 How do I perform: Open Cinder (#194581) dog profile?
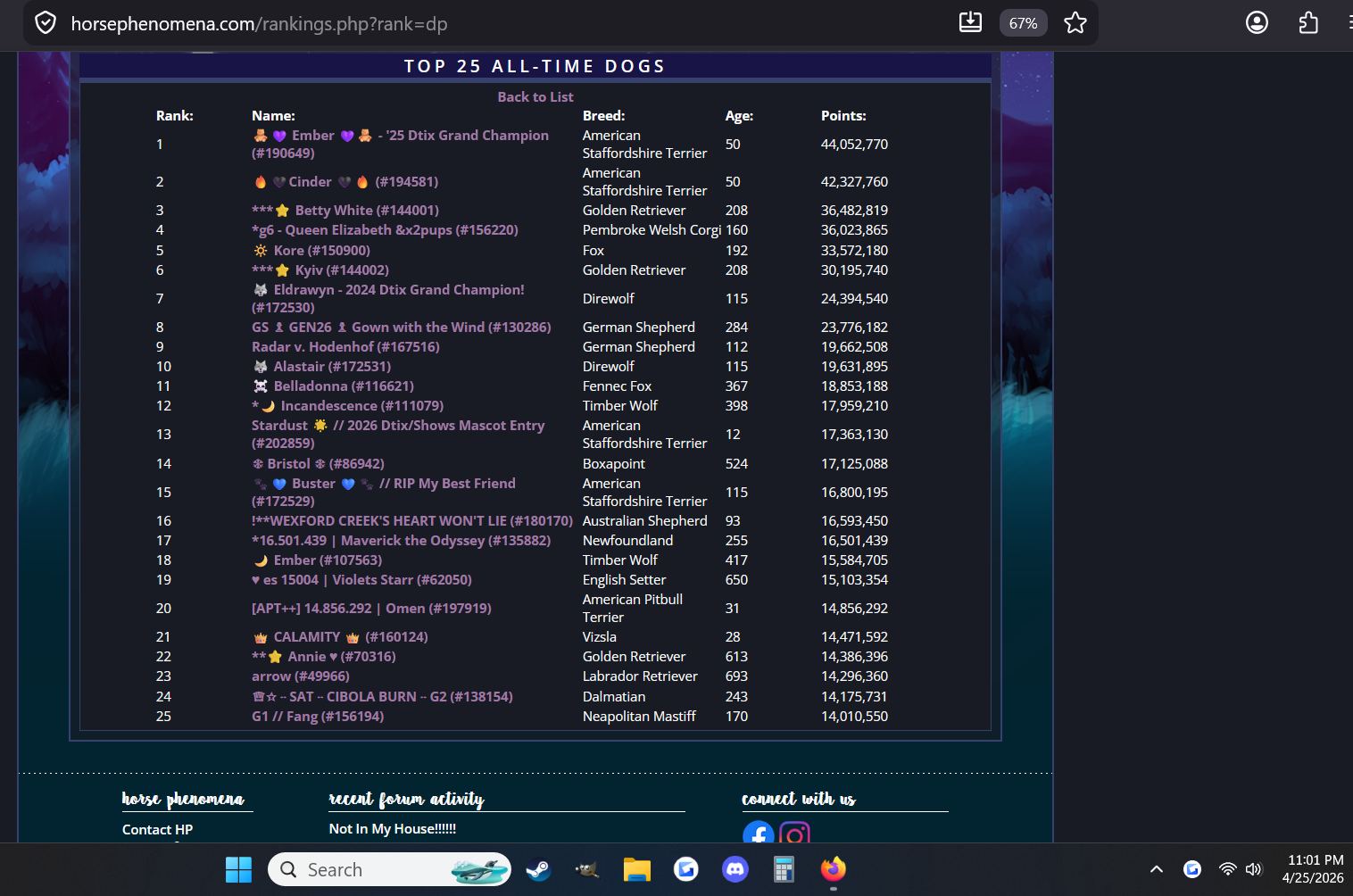pos(345,182)
